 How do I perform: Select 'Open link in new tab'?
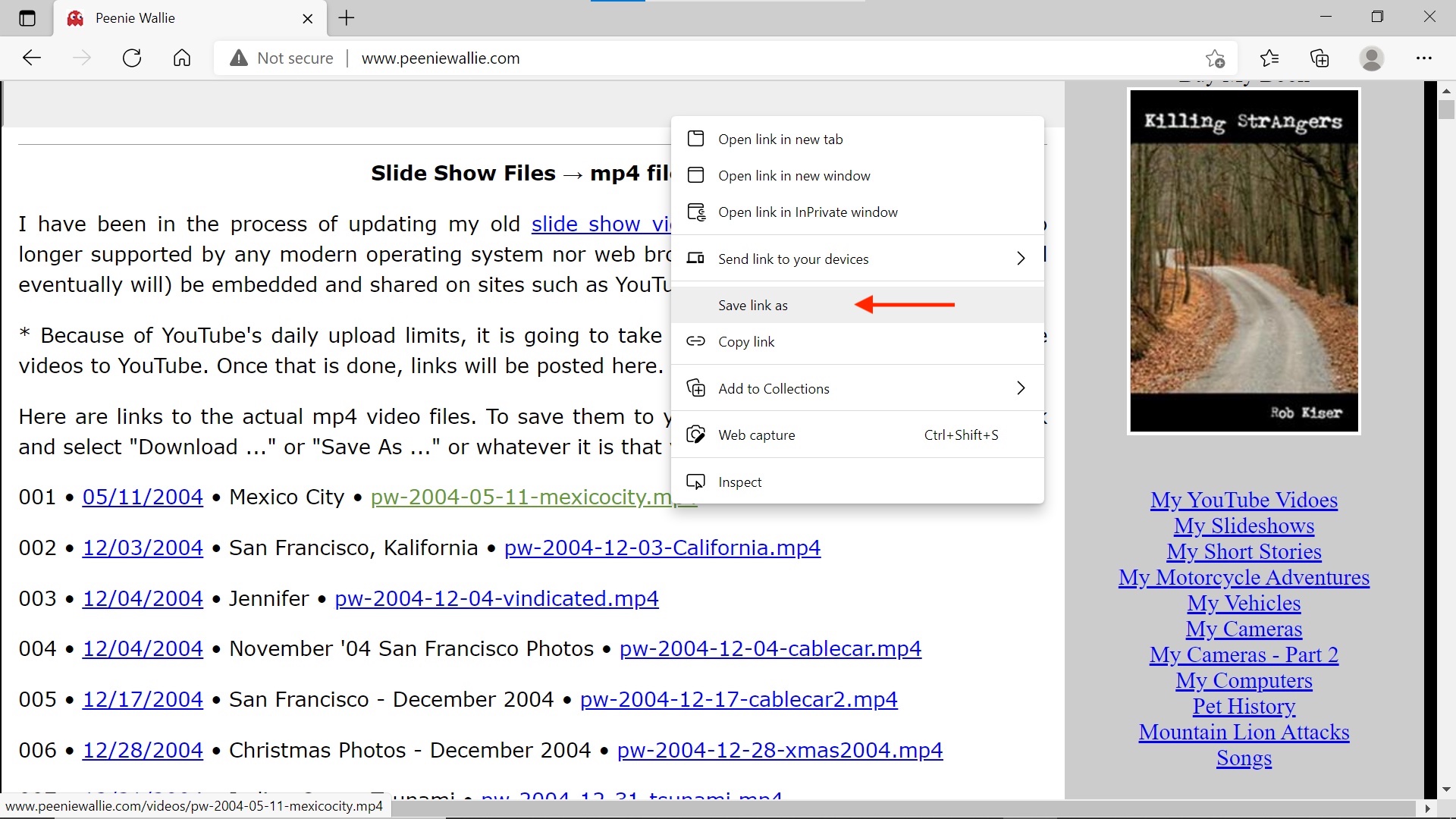pyautogui.click(x=780, y=138)
